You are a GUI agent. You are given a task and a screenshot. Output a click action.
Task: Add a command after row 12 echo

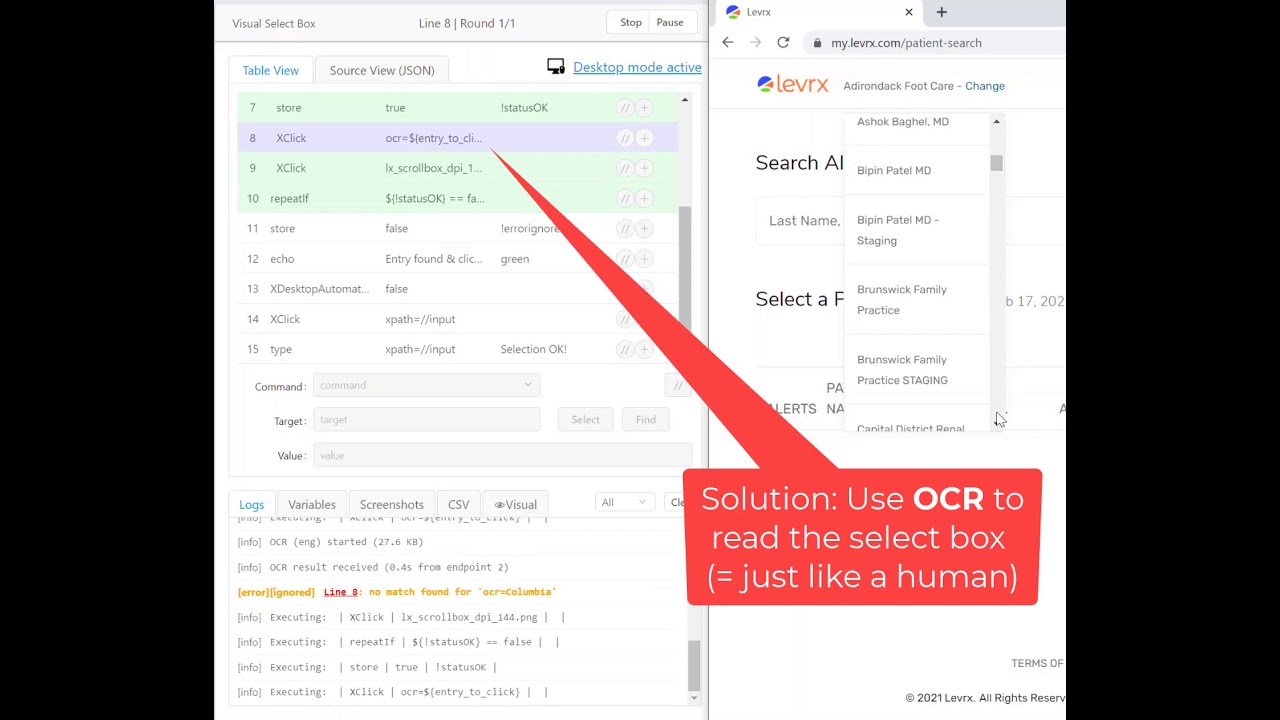644,259
